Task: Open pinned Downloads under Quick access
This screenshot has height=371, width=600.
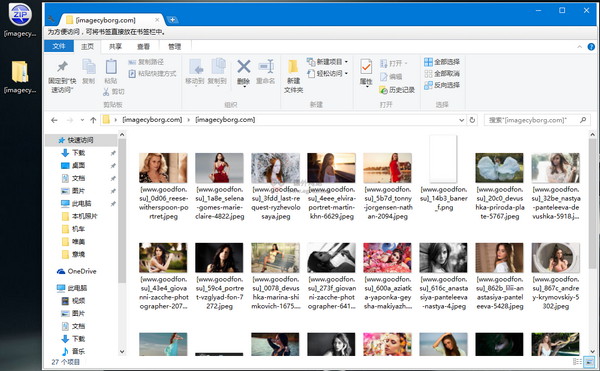Action: pyautogui.click(x=78, y=153)
